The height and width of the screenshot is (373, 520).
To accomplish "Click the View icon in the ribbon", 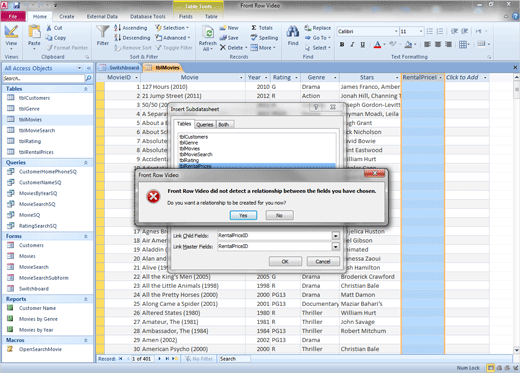I will (x=11, y=32).
